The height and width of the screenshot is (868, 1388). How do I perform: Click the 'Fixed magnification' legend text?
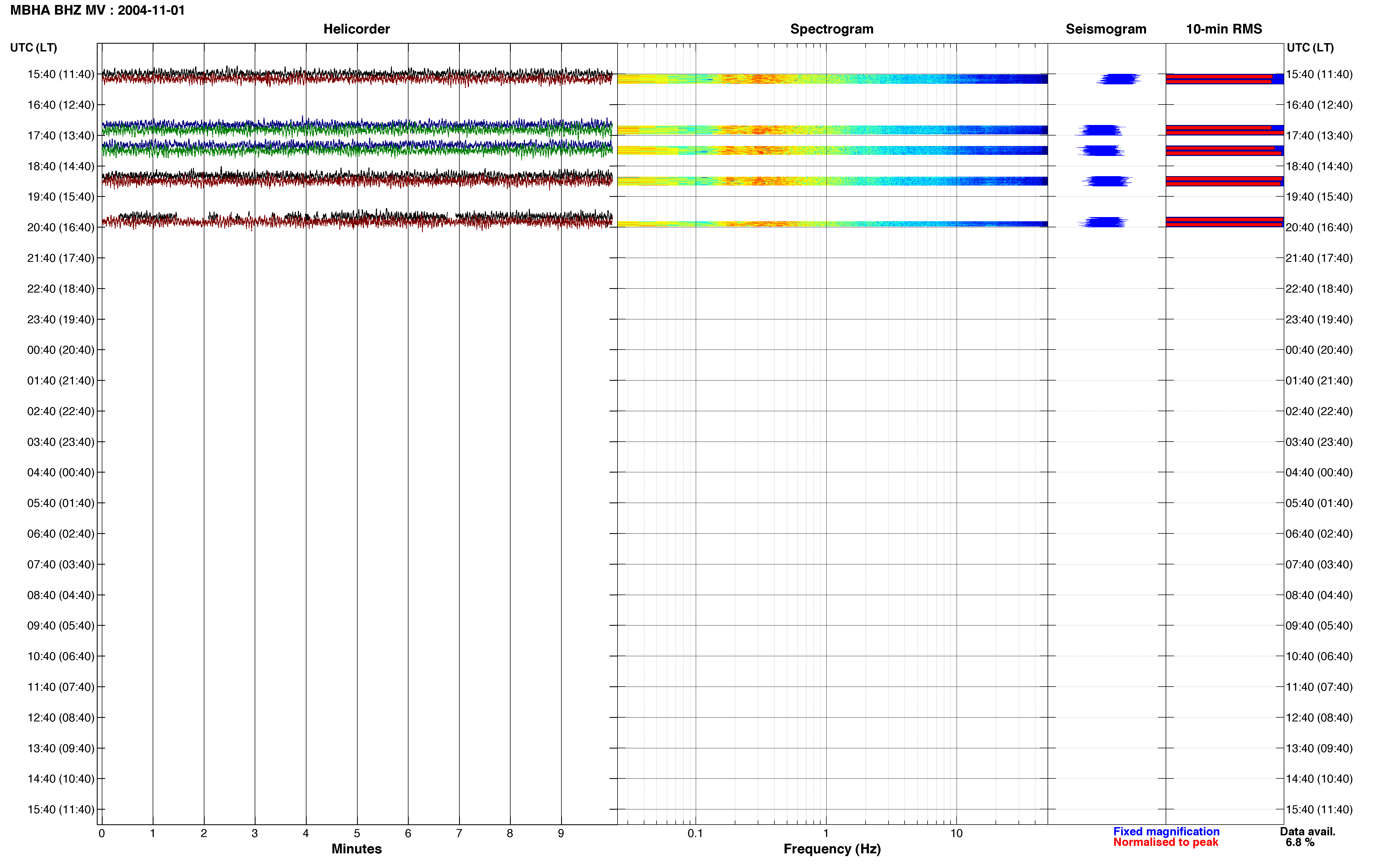(x=1166, y=831)
